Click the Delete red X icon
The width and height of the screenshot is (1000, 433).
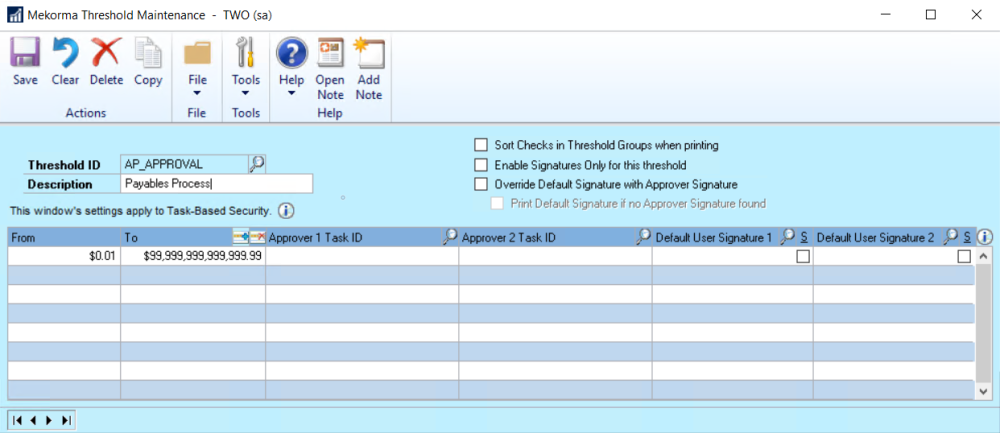coord(106,52)
